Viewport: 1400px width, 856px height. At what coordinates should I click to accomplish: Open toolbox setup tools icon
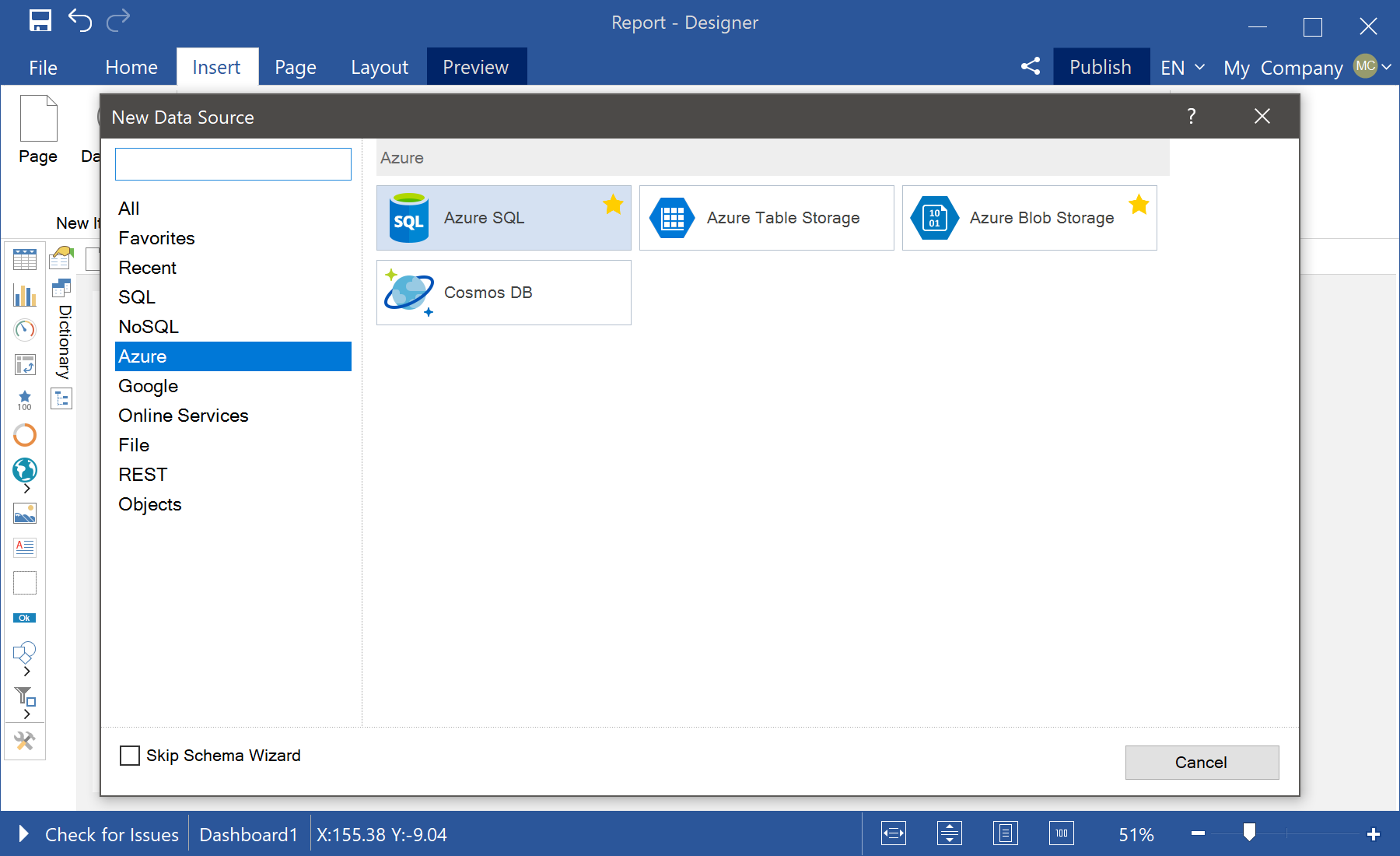click(25, 741)
